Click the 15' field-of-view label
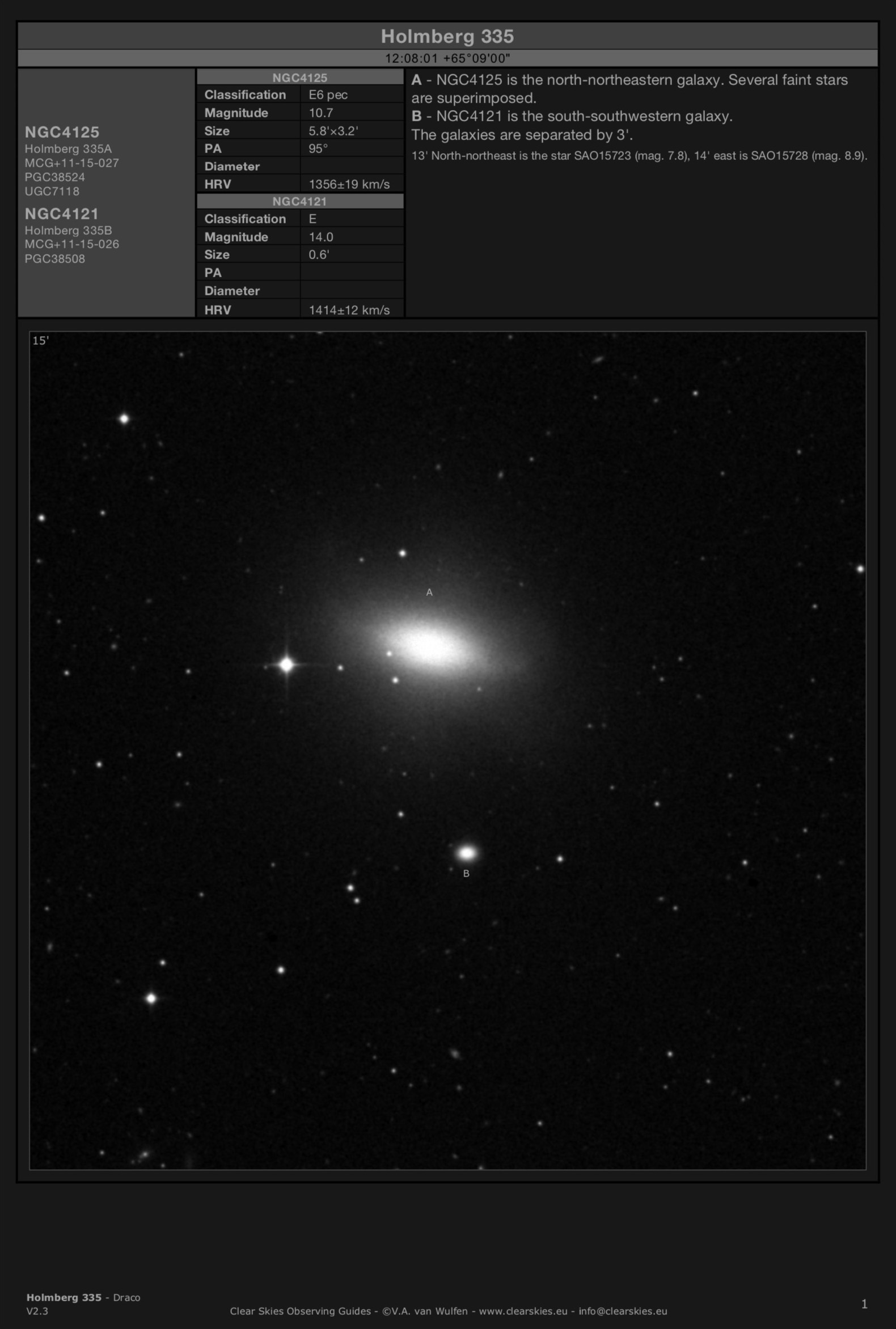The width and height of the screenshot is (896, 1329). [41, 341]
